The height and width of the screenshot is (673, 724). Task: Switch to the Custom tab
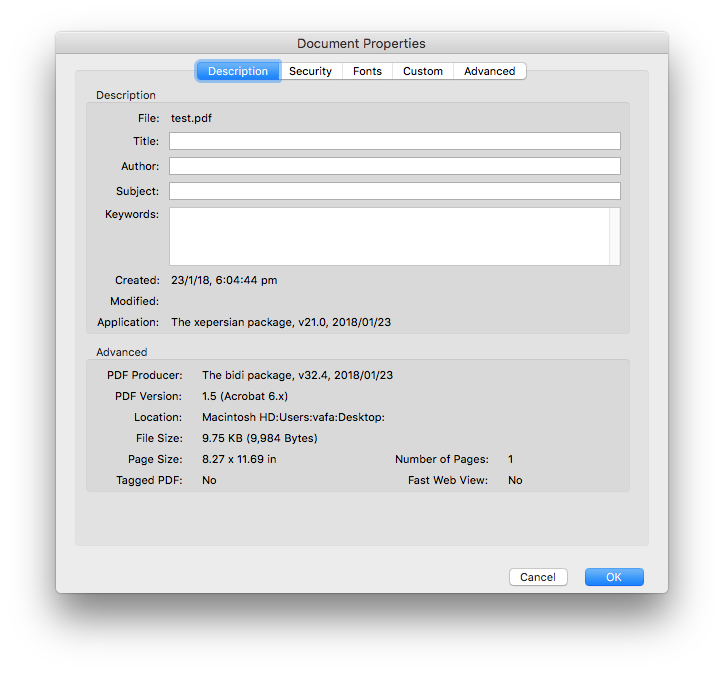click(x=423, y=71)
